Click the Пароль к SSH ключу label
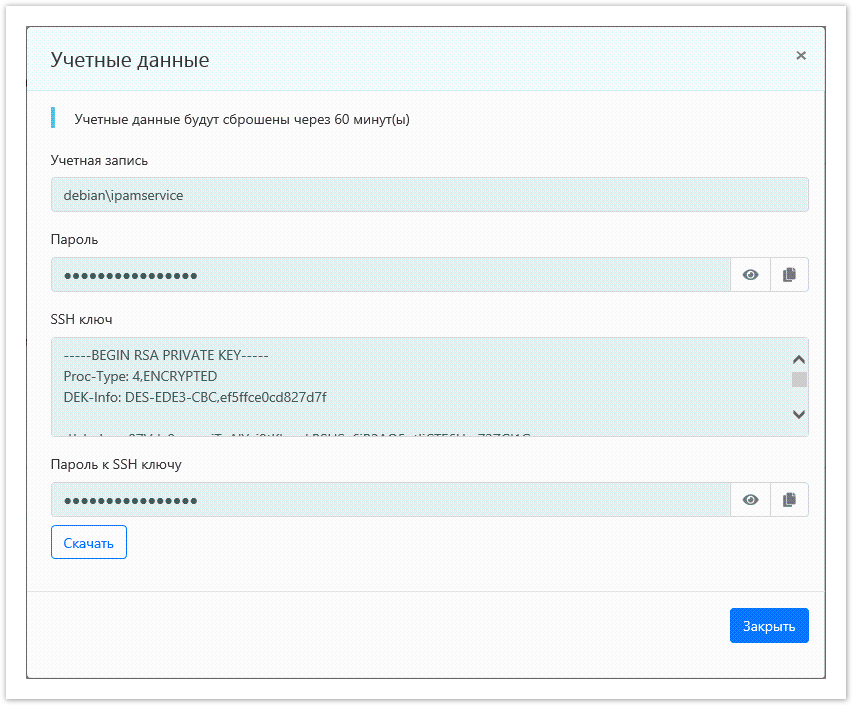Viewport: 852px width, 705px height. [116, 464]
